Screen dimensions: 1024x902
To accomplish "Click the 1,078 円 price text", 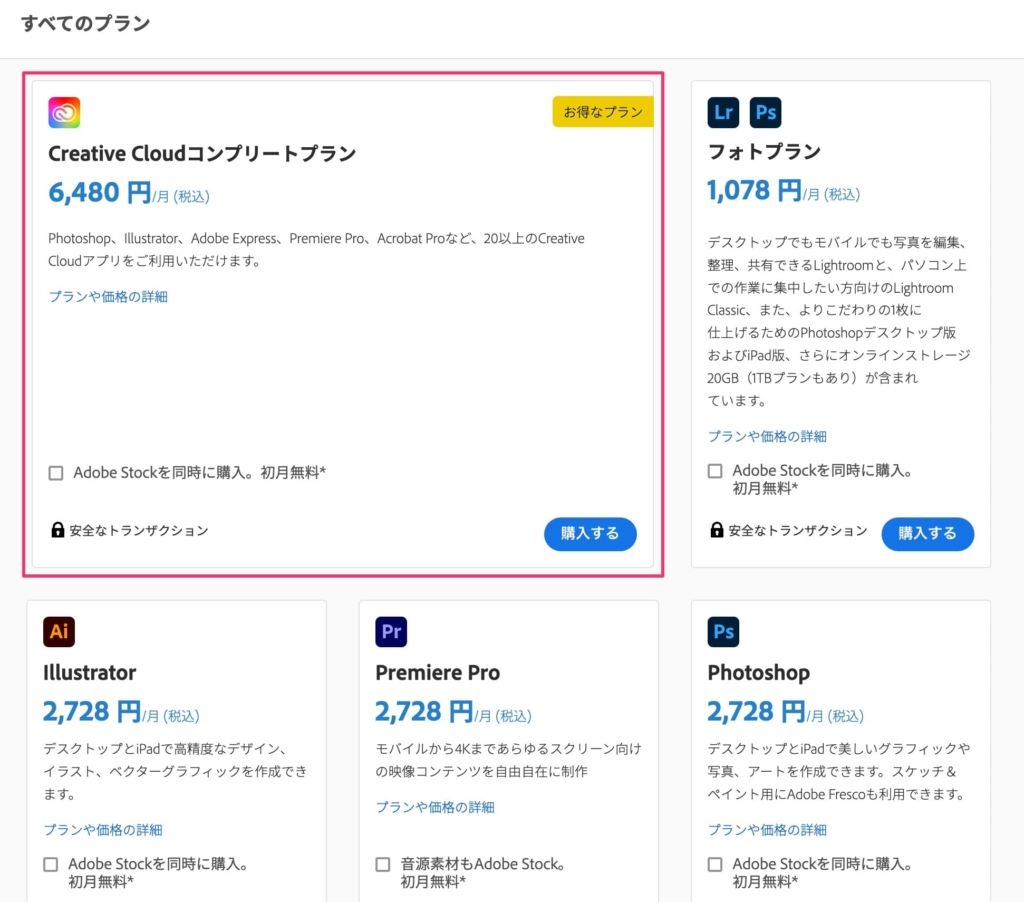I will pyautogui.click(x=754, y=191).
